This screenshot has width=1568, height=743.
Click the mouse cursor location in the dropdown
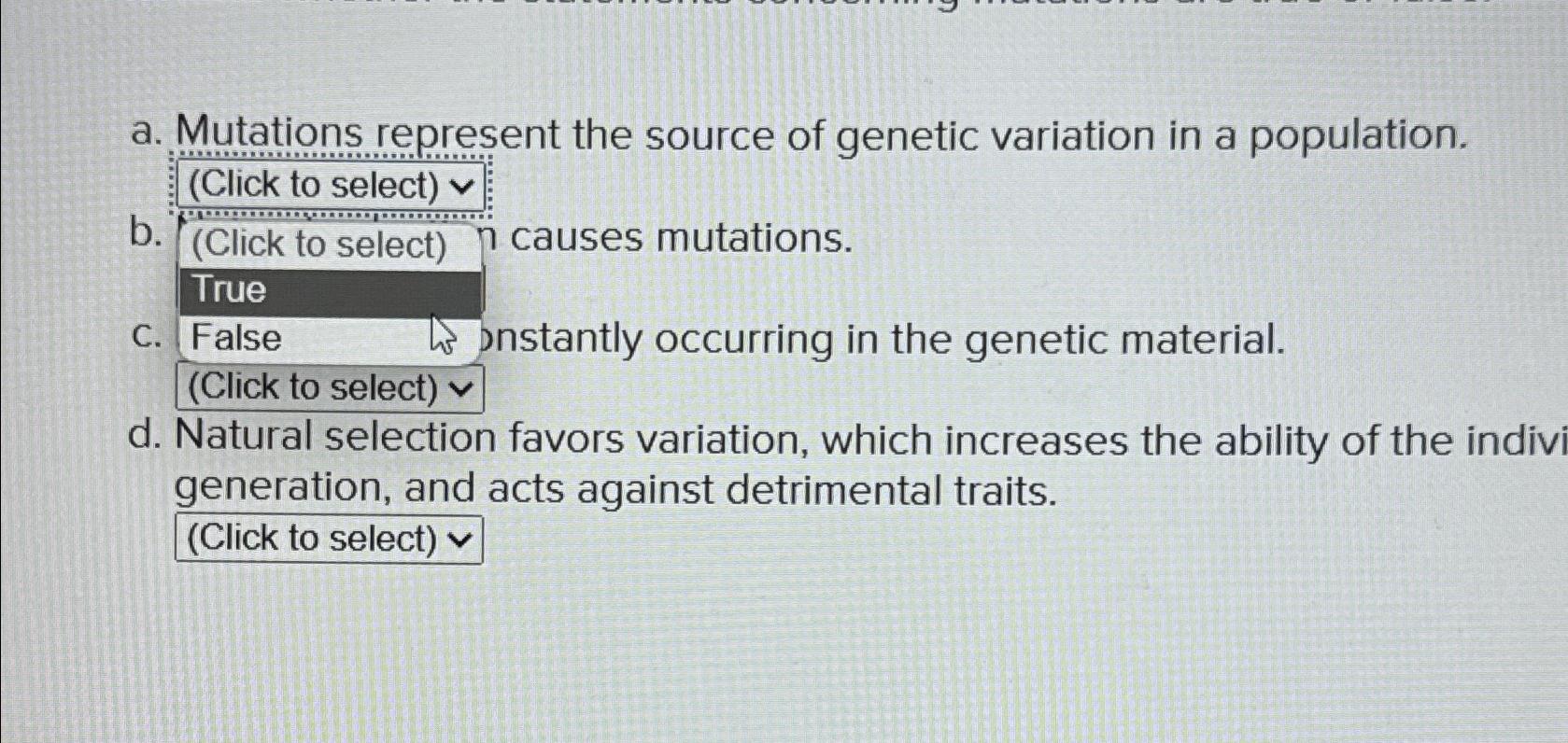pyautogui.click(x=444, y=340)
